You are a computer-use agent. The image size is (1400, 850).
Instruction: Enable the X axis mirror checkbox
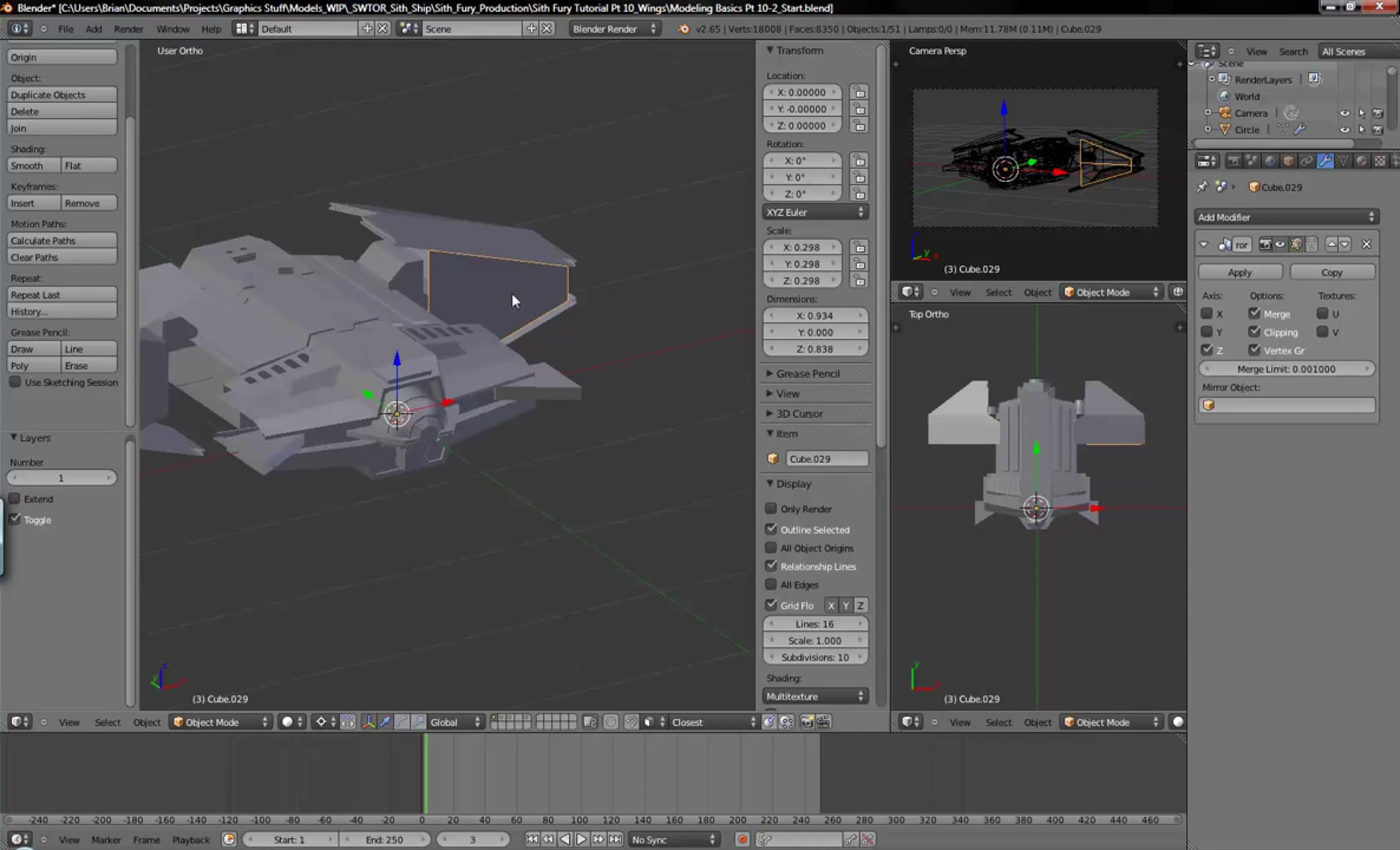(x=1207, y=314)
